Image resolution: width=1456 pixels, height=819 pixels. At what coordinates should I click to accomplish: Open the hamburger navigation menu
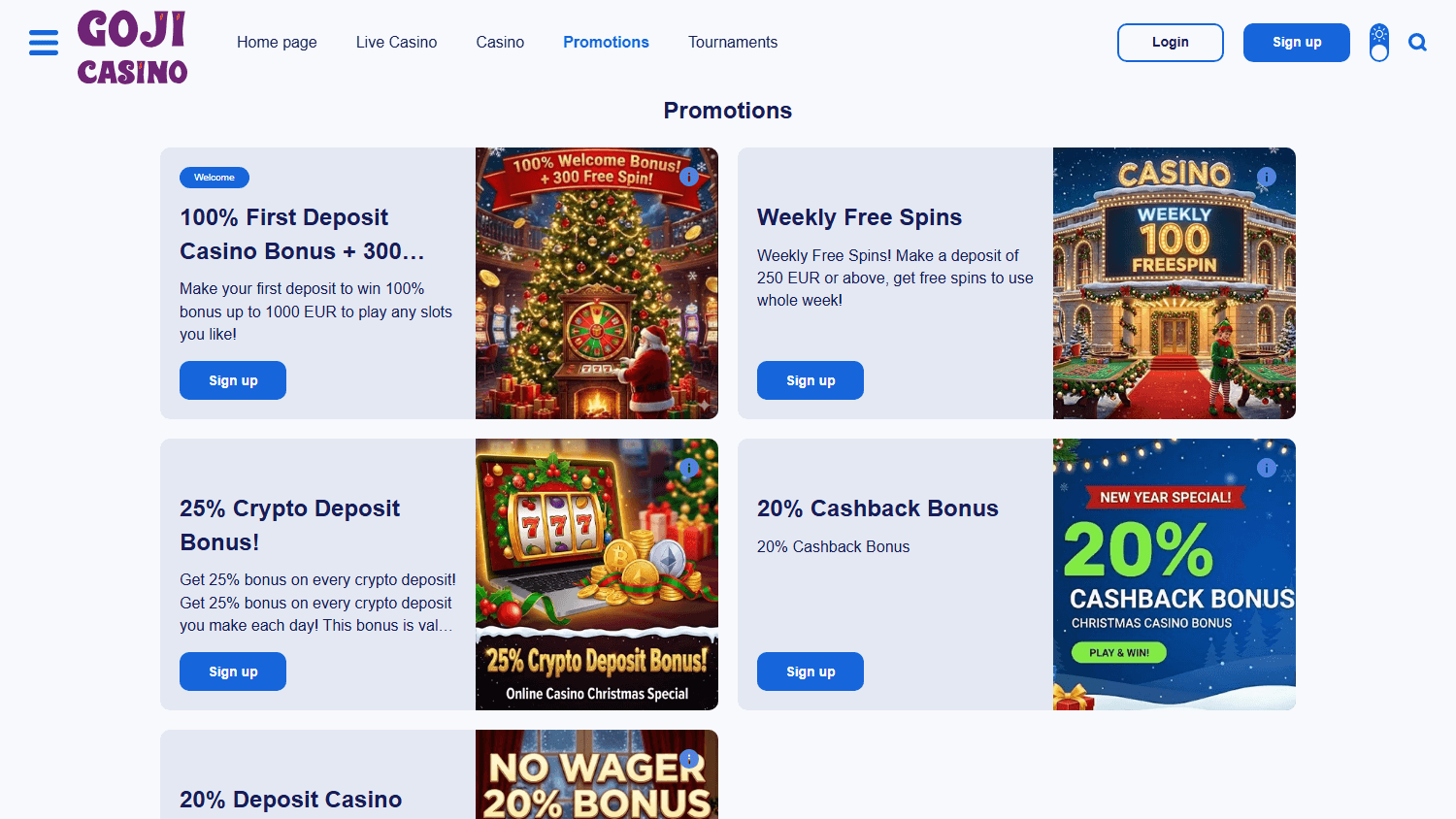(x=44, y=43)
